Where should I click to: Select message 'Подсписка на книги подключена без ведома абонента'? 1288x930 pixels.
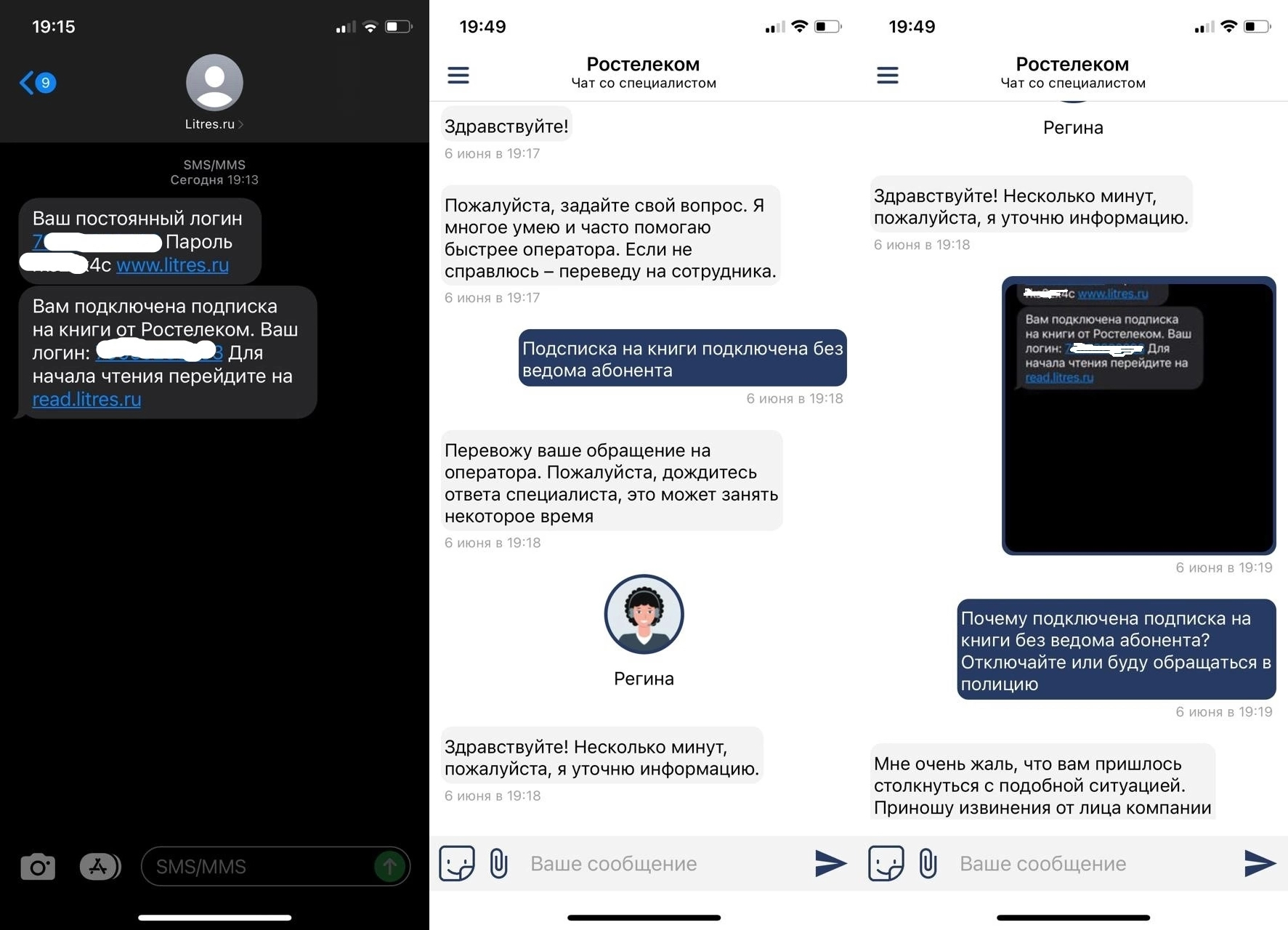pyautogui.click(x=682, y=358)
